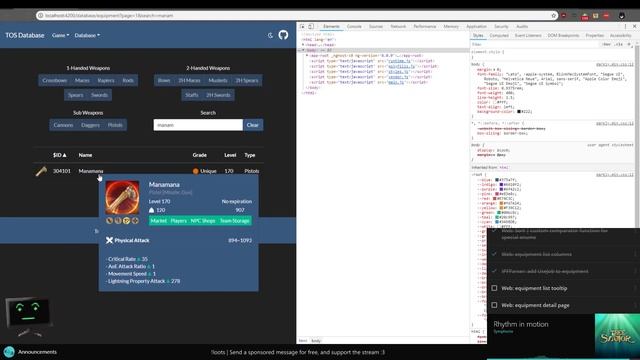Bookmark this page with the star icon
The image size is (640, 360).
tap(553, 16)
